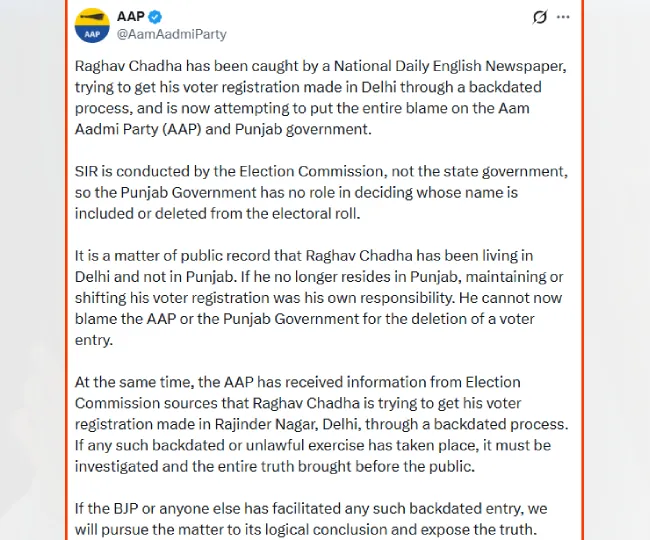Open the Grok explain-post icon
Viewport: 650px width, 540px height.
[540, 17]
